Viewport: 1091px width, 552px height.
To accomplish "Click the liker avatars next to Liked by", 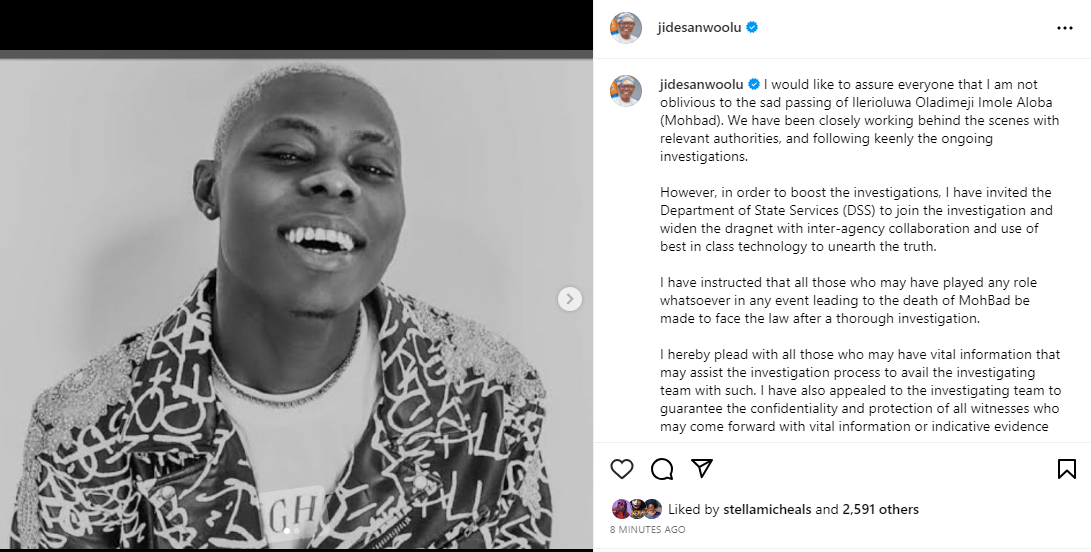I will (x=637, y=508).
